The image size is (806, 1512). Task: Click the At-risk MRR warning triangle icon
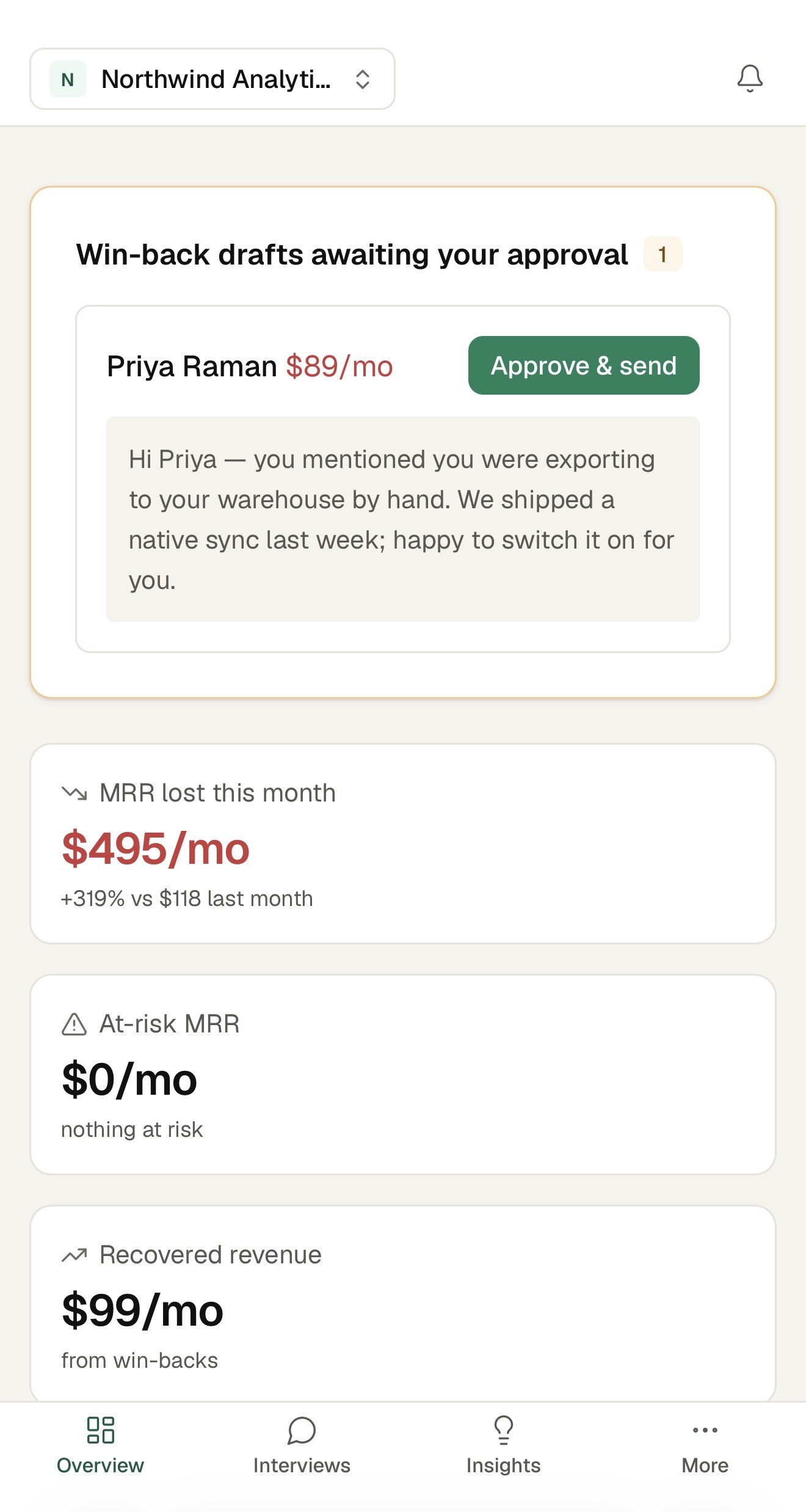74,1024
